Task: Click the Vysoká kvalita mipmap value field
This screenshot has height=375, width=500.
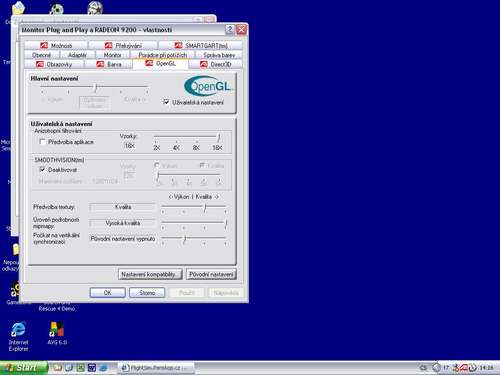Action: pos(122,223)
